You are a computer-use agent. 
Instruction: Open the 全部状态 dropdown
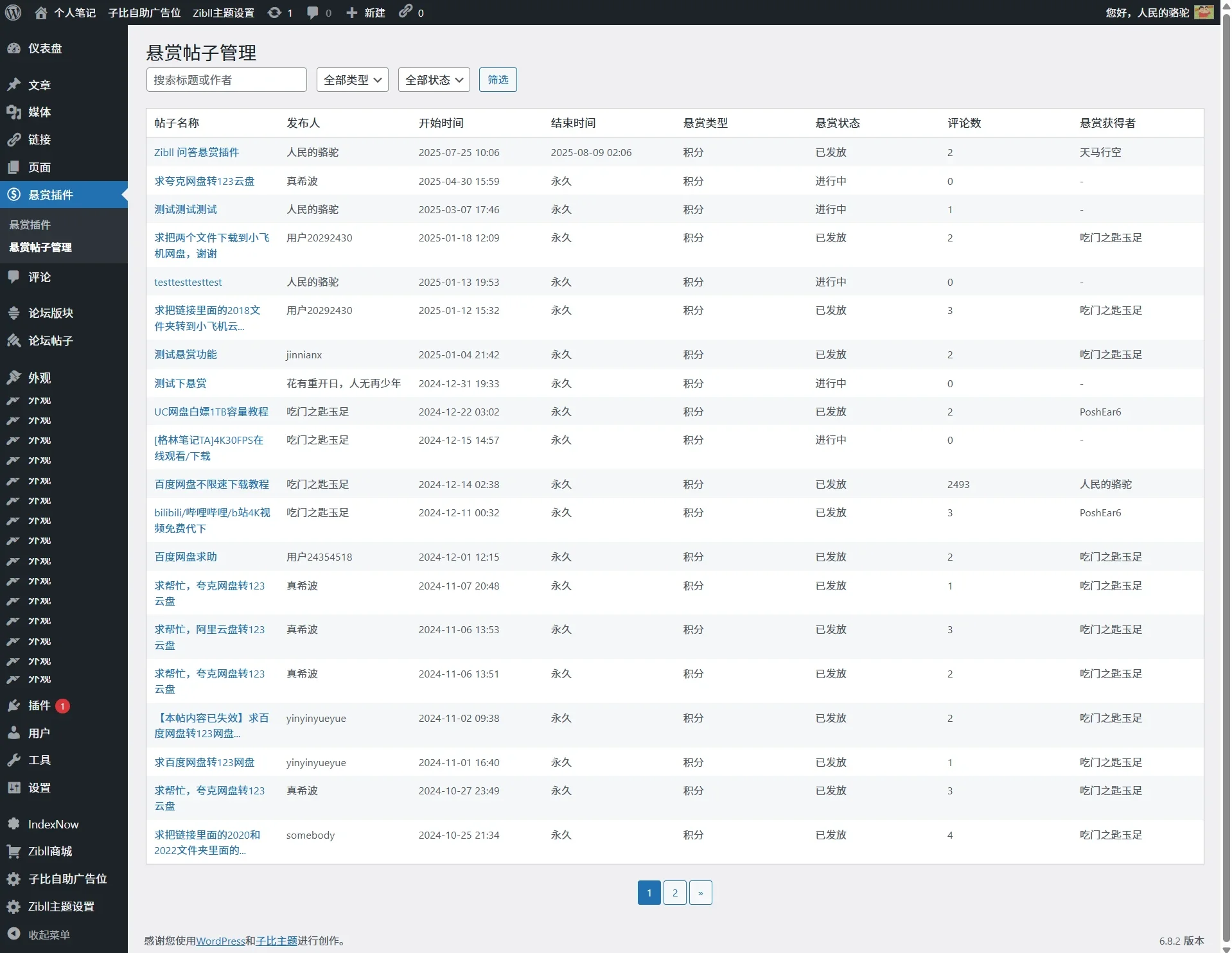tap(434, 80)
